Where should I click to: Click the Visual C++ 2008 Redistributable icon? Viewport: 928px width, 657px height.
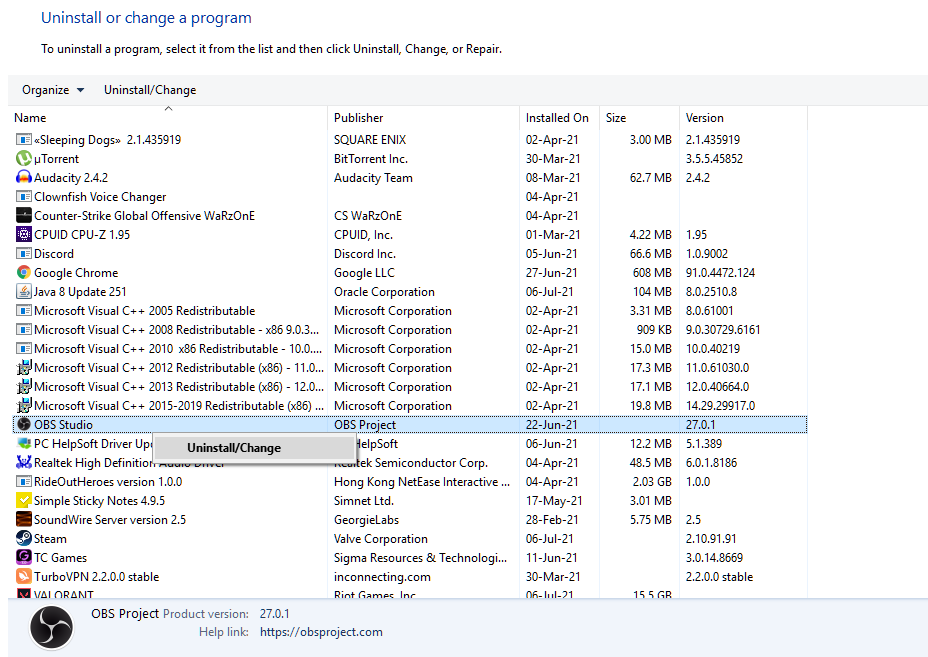pyautogui.click(x=24, y=329)
